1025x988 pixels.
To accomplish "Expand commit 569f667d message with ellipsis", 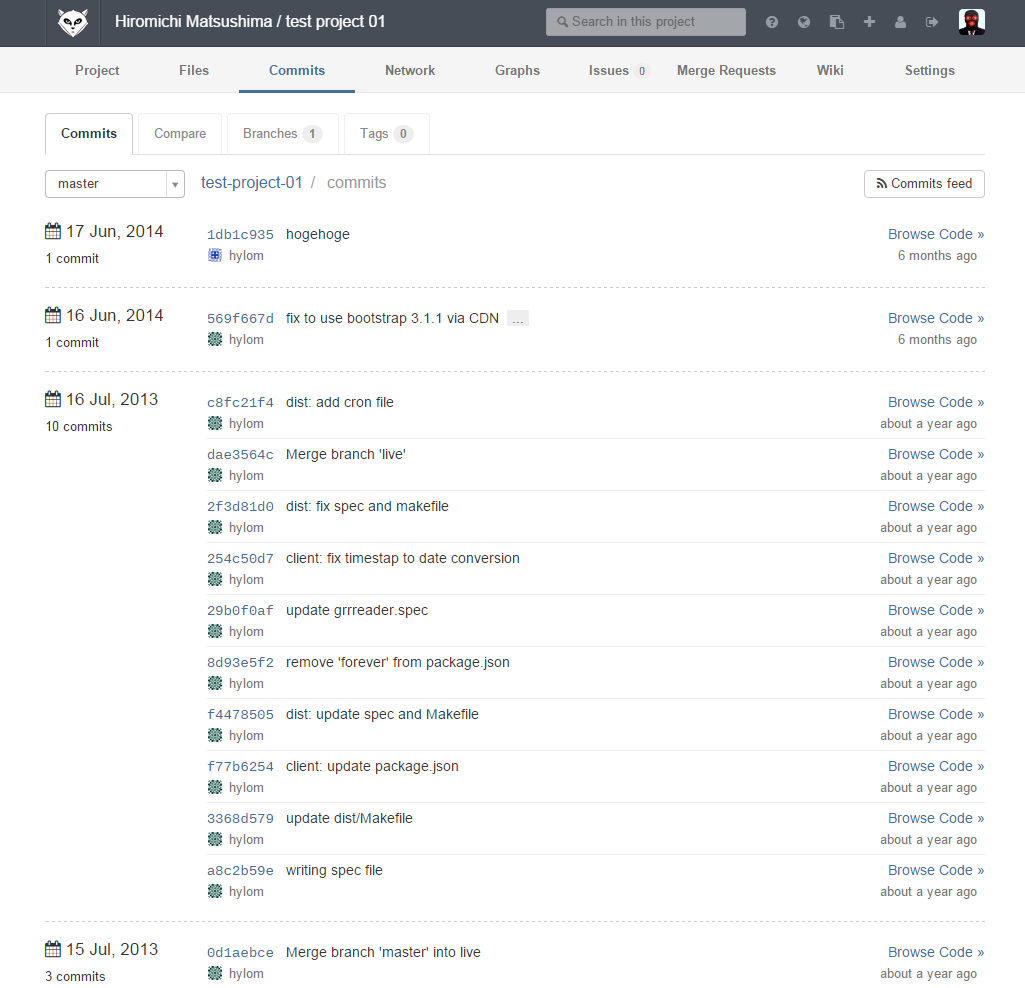I will tap(517, 319).
